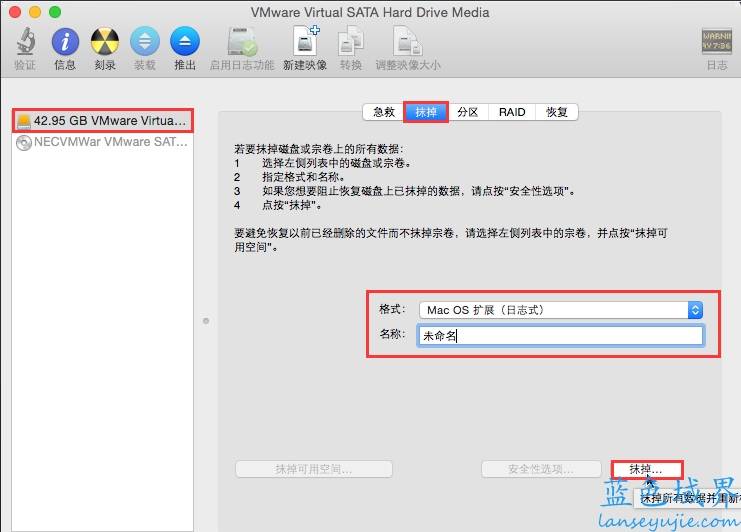Click the Security Options (安全性选项…) button
This screenshot has width=741, height=532.
pos(541,469)
